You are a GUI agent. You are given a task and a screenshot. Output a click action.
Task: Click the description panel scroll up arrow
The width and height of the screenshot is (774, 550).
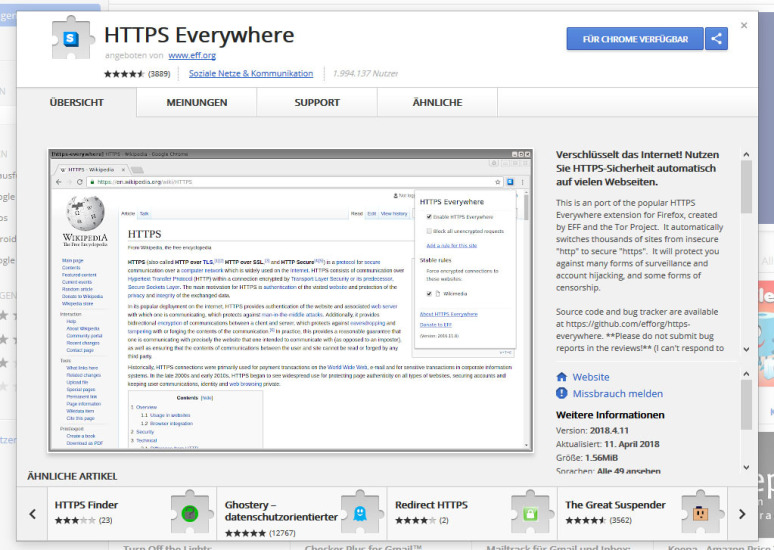coord(746,155)
